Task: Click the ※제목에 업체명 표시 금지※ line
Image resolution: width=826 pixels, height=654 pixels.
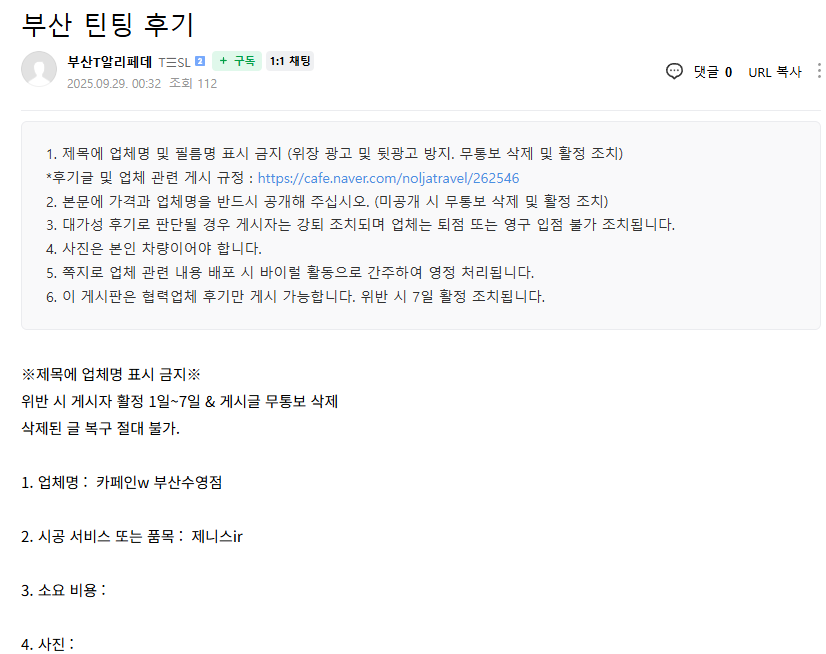Action: [x=111, y=375]
